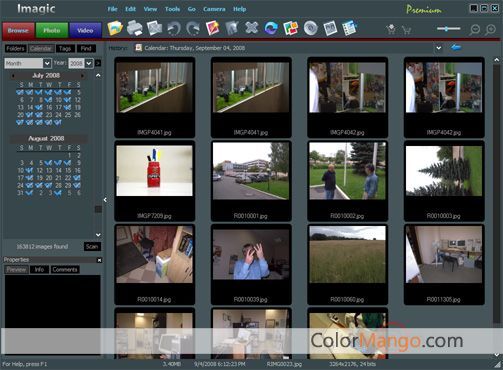
Task: Rotate image counter-clockwise
Action: (174, 28)
